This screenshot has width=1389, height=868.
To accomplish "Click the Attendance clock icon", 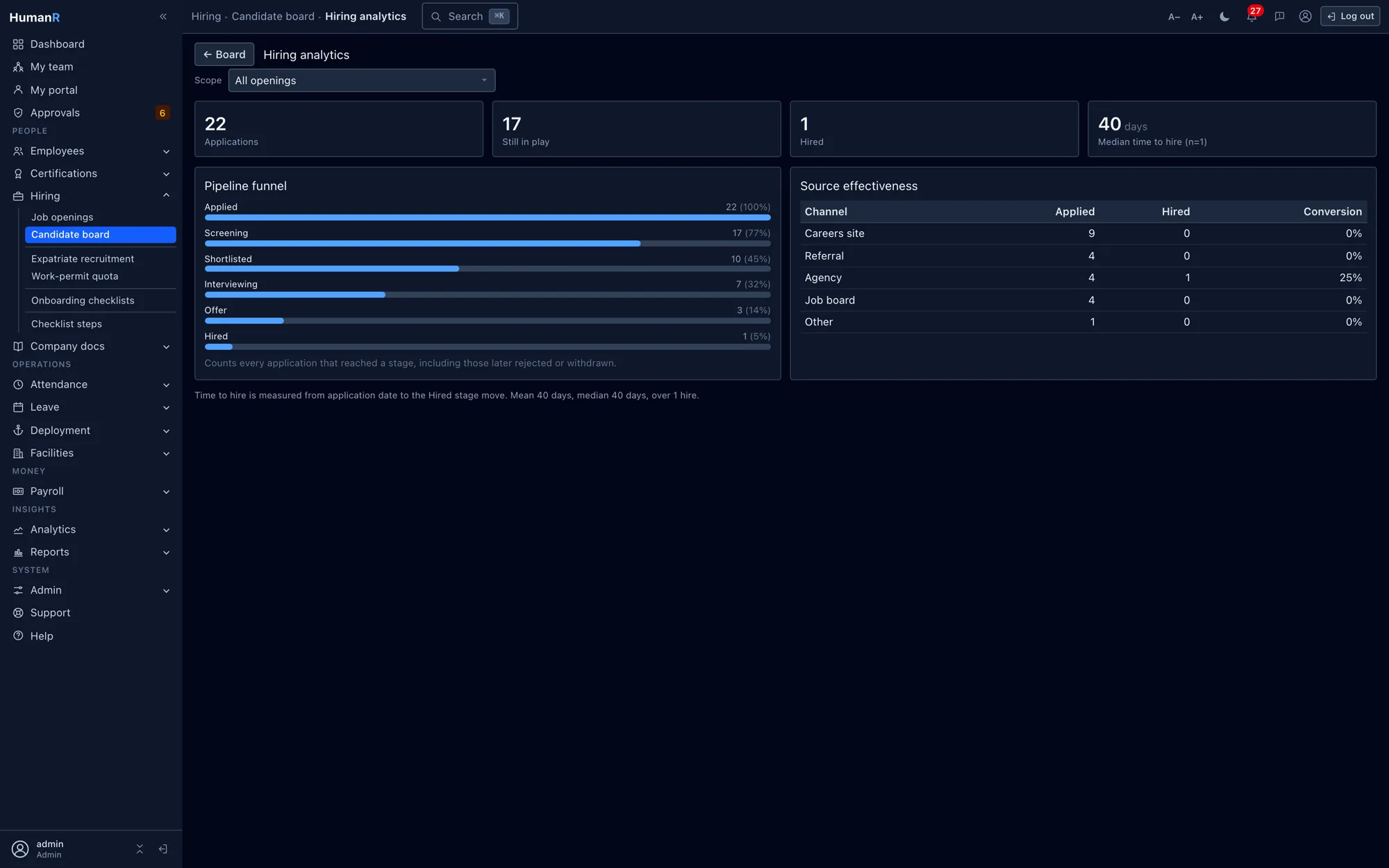I will [18, 384].
